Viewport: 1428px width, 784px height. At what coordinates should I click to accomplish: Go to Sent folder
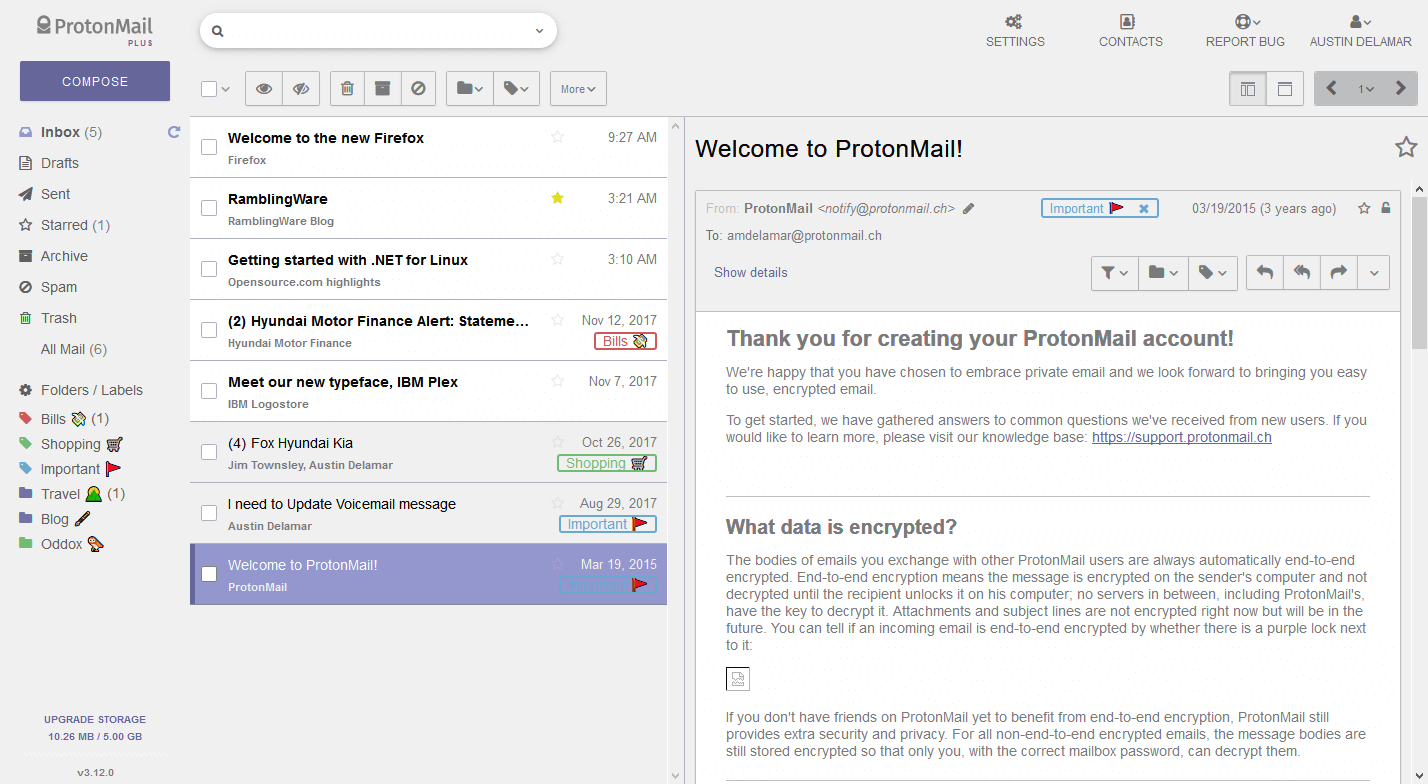pos(55,194)
